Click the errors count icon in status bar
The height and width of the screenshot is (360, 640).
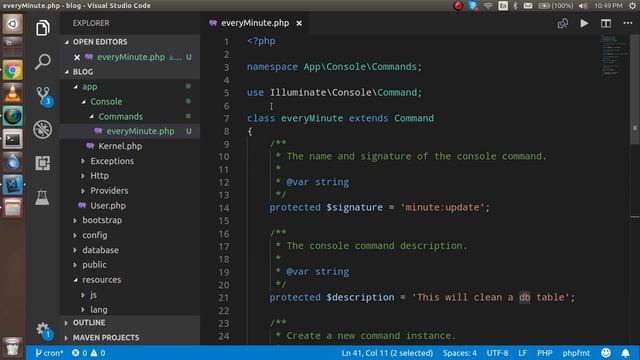[x=79, y=353]
